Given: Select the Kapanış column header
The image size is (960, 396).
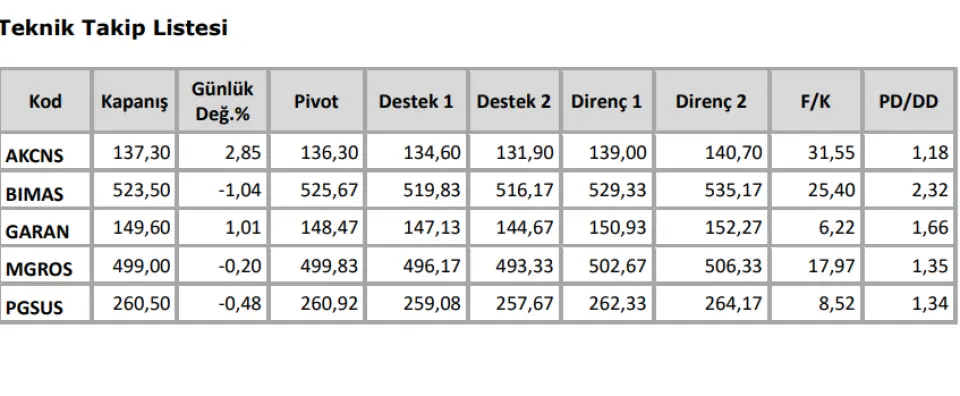Looking at the screenshot, I should pyautogui.click(x=134, y=101).
